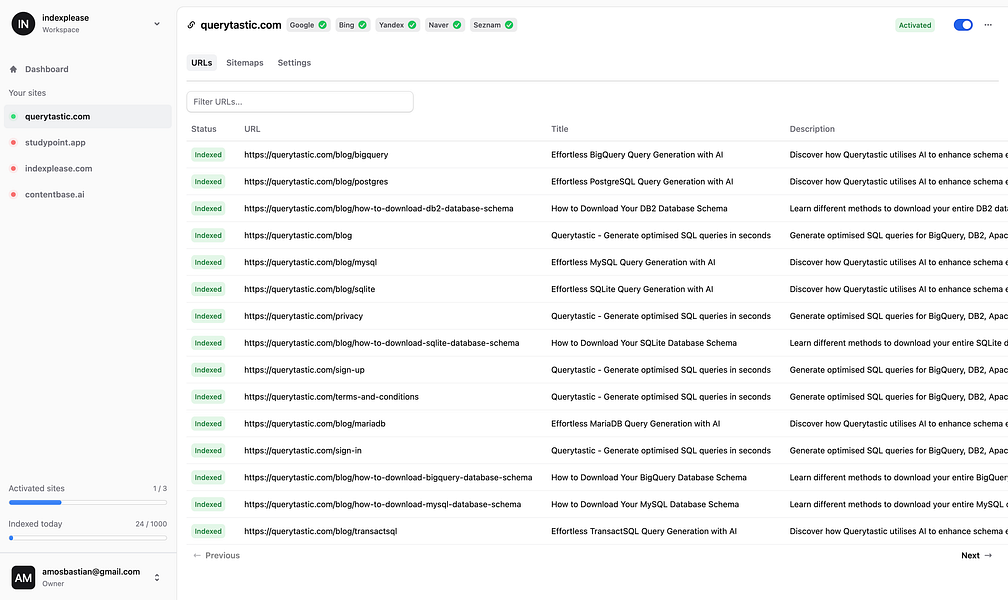Click the green status dot for querytastic.com
1008x600 pixels.
14,116
